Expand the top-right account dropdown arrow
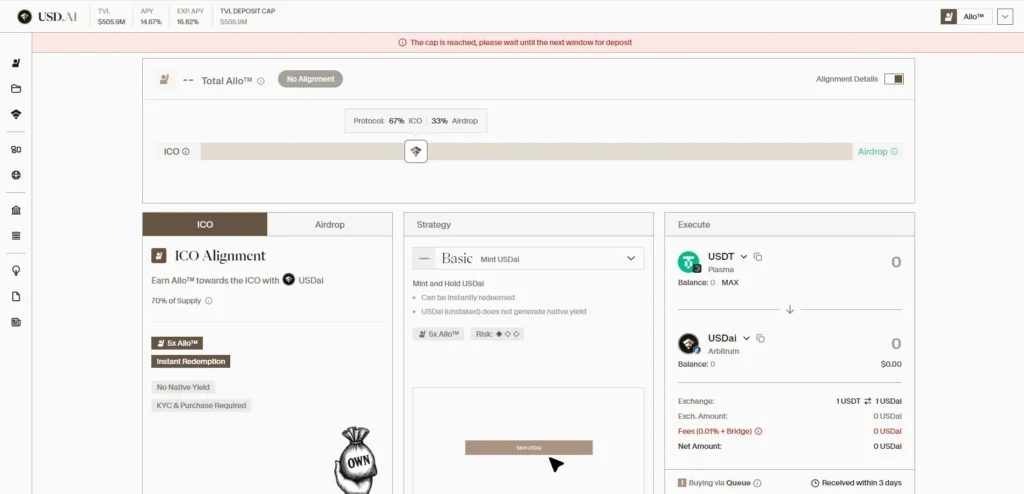Screen dimensions: 1024x494 point(1005,16)
